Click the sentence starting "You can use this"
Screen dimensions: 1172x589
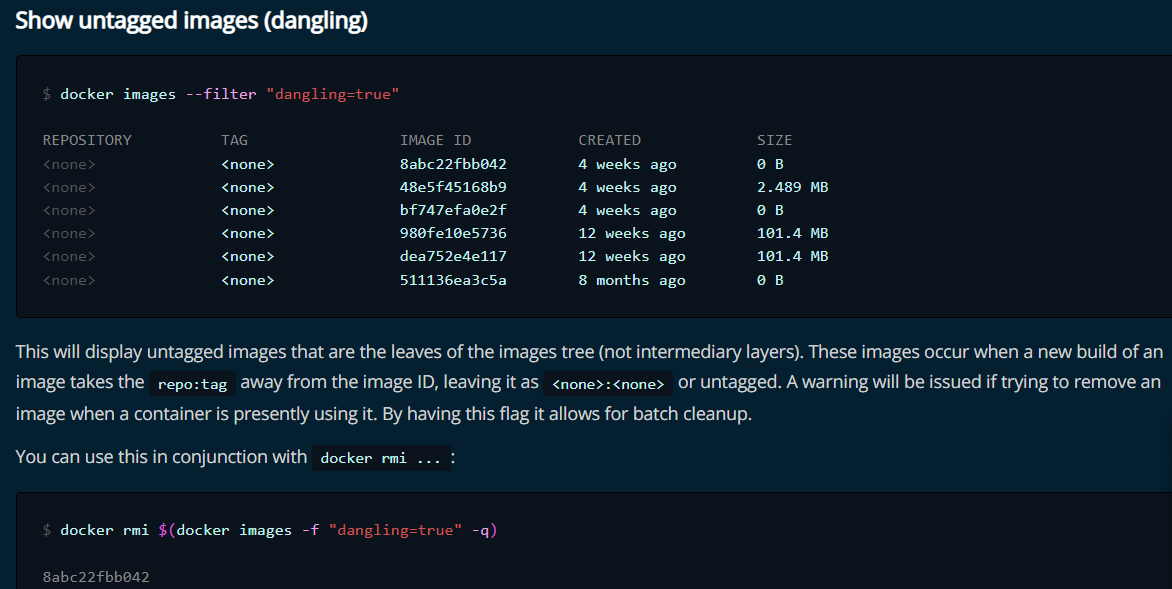235,457
